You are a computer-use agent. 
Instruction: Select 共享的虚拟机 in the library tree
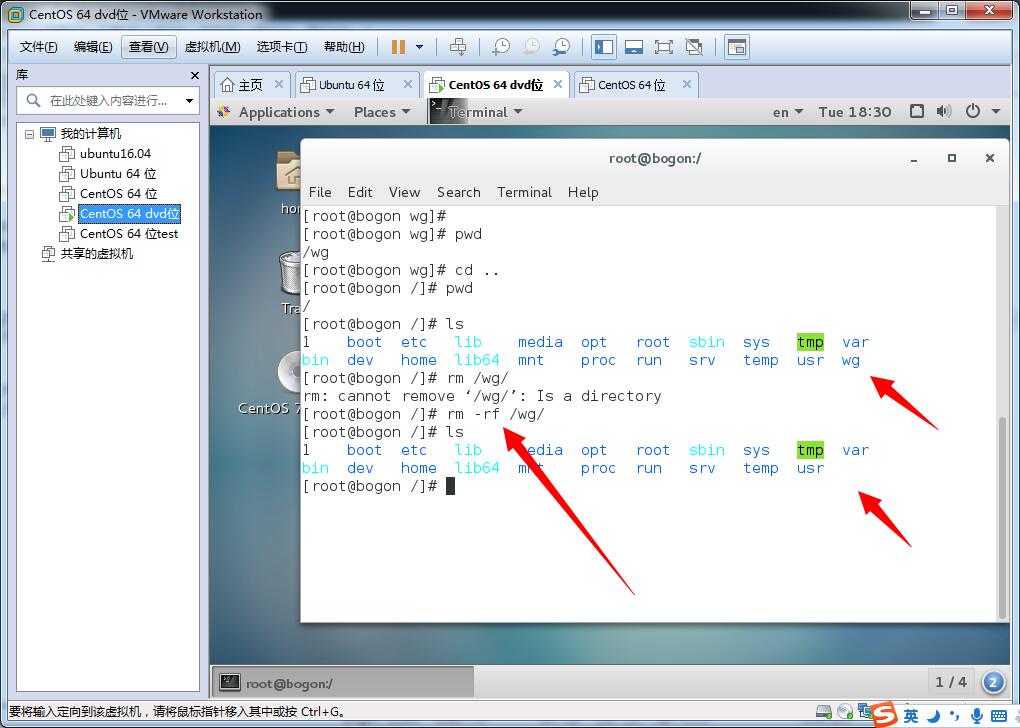(x=96, y=254)
